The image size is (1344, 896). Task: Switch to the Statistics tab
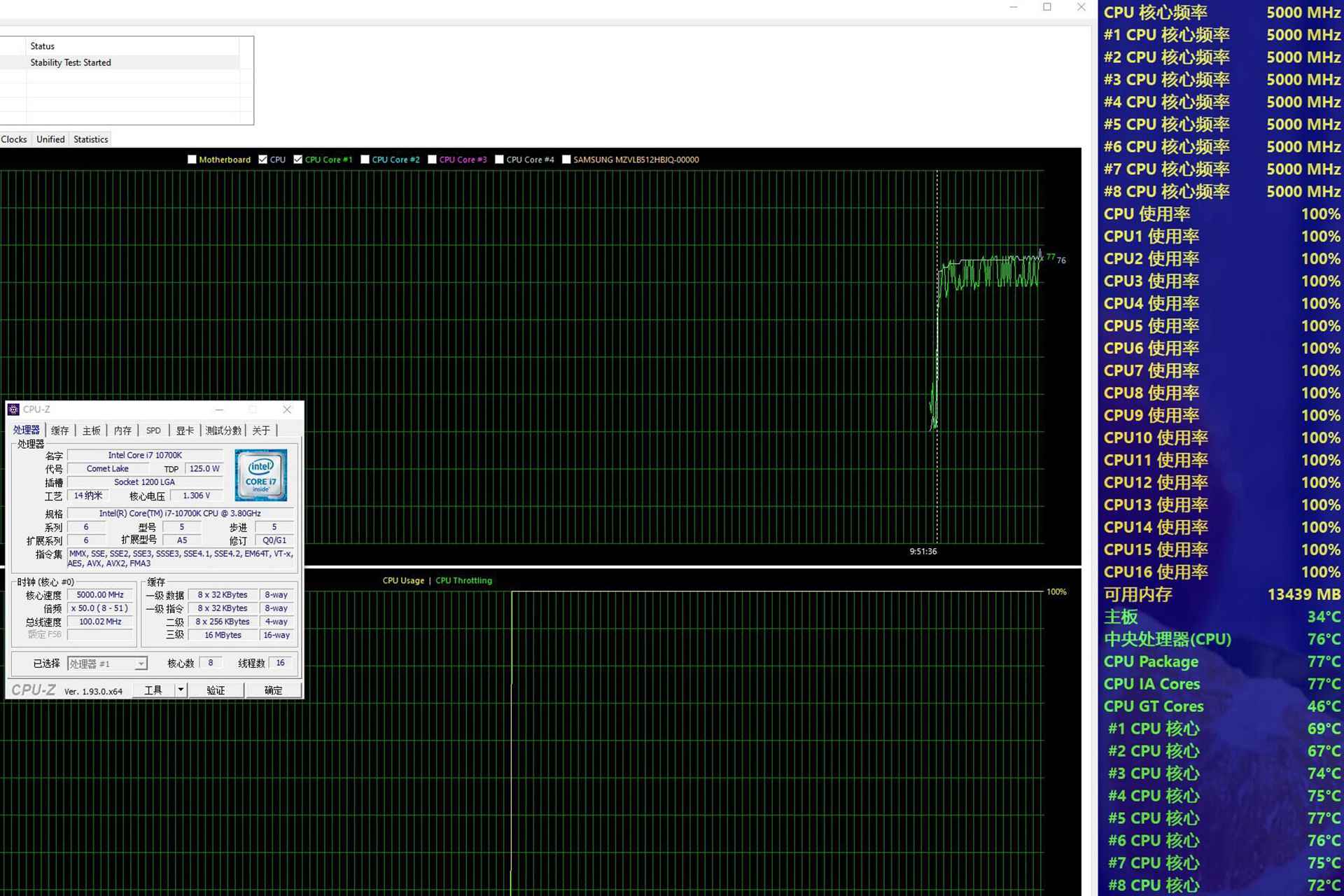click(x=91, y=139)
